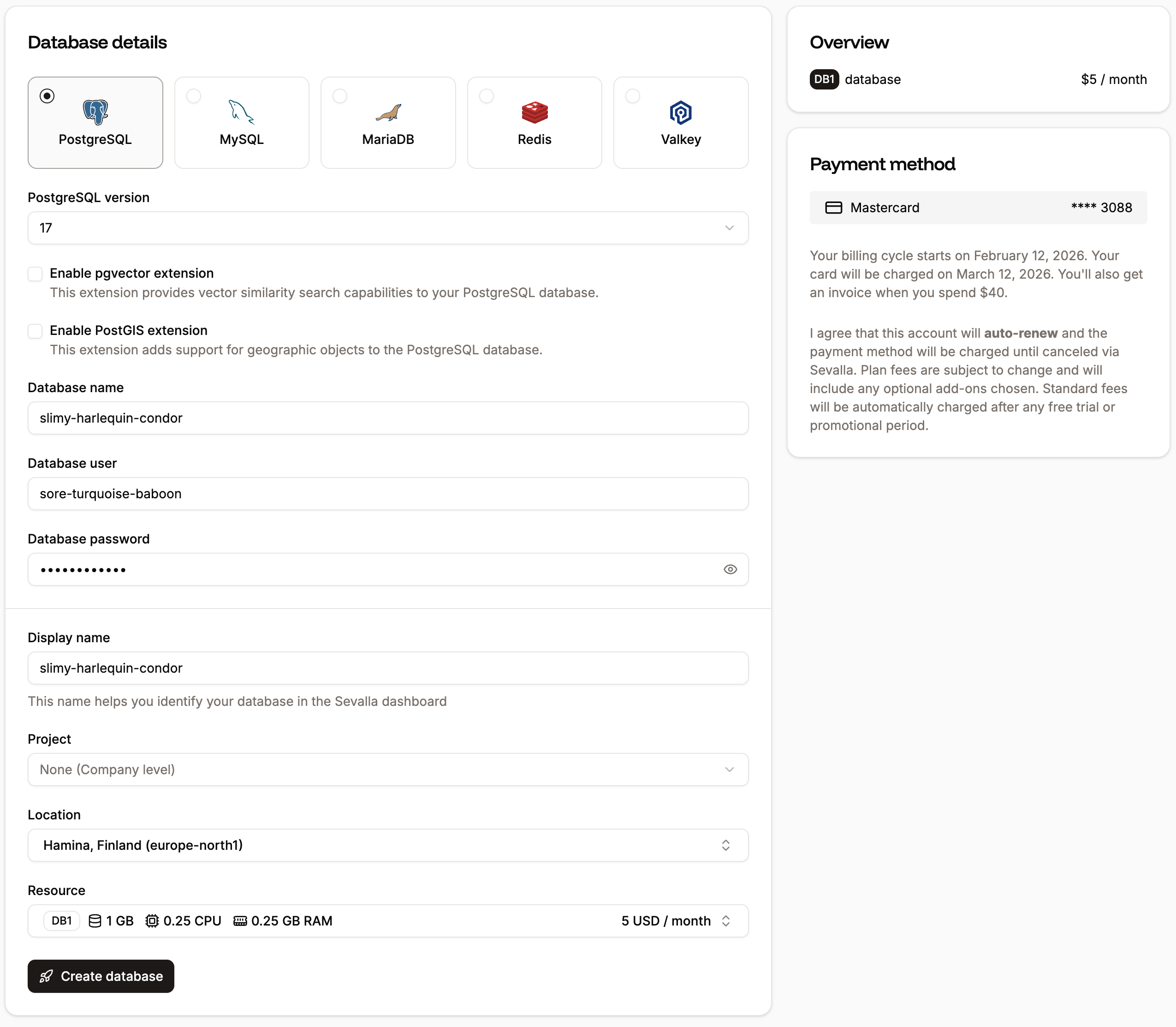Click the Database details section heading
The height and width of the screenshot is (1027, 1176).
(97, 42)
